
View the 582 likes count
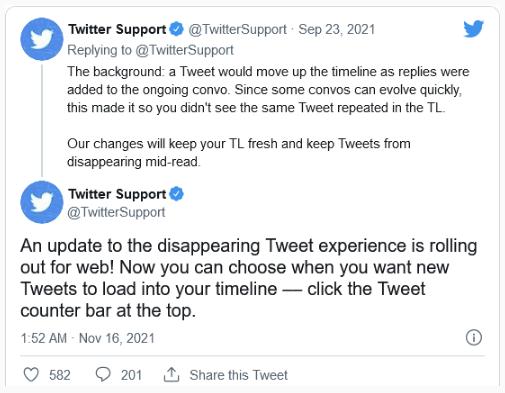coord(60,375)
